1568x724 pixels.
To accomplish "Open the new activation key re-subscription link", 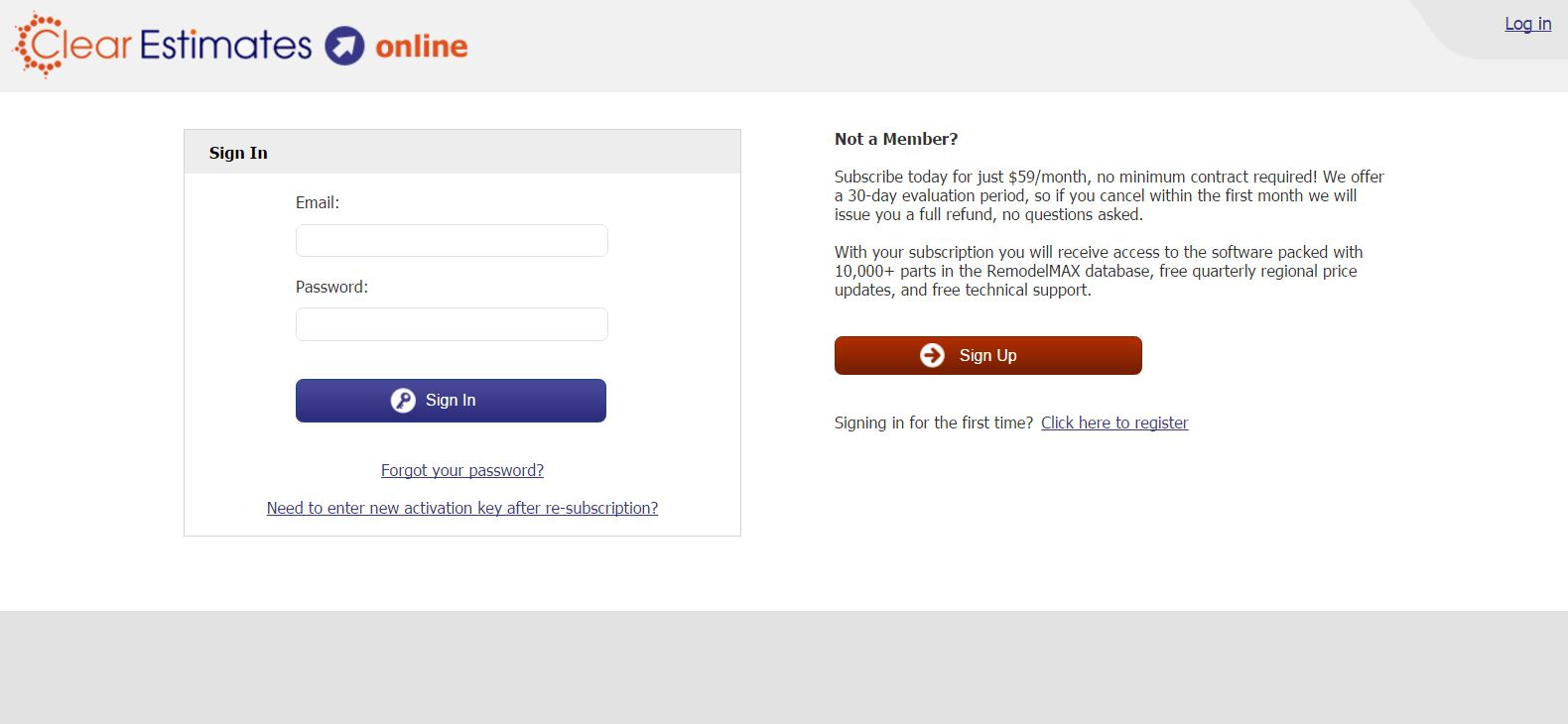I will pos(462,508).
